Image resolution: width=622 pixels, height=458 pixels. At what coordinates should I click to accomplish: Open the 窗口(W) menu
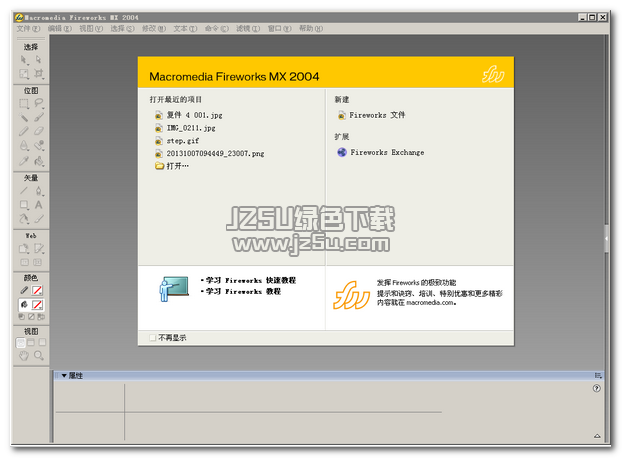pos(279,29)
